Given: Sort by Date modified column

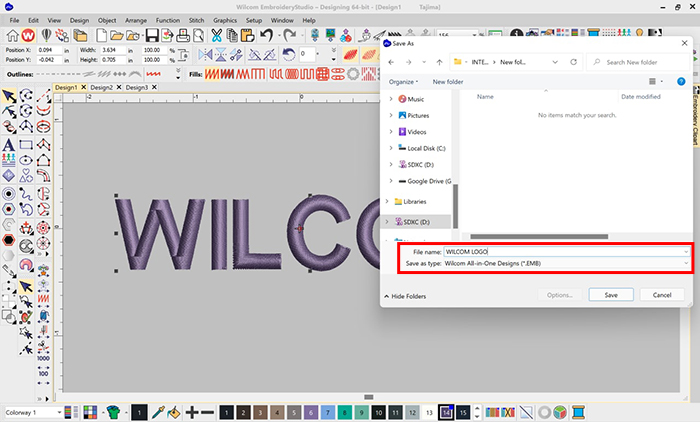Looking at the screenshot, I should (641, 96).
